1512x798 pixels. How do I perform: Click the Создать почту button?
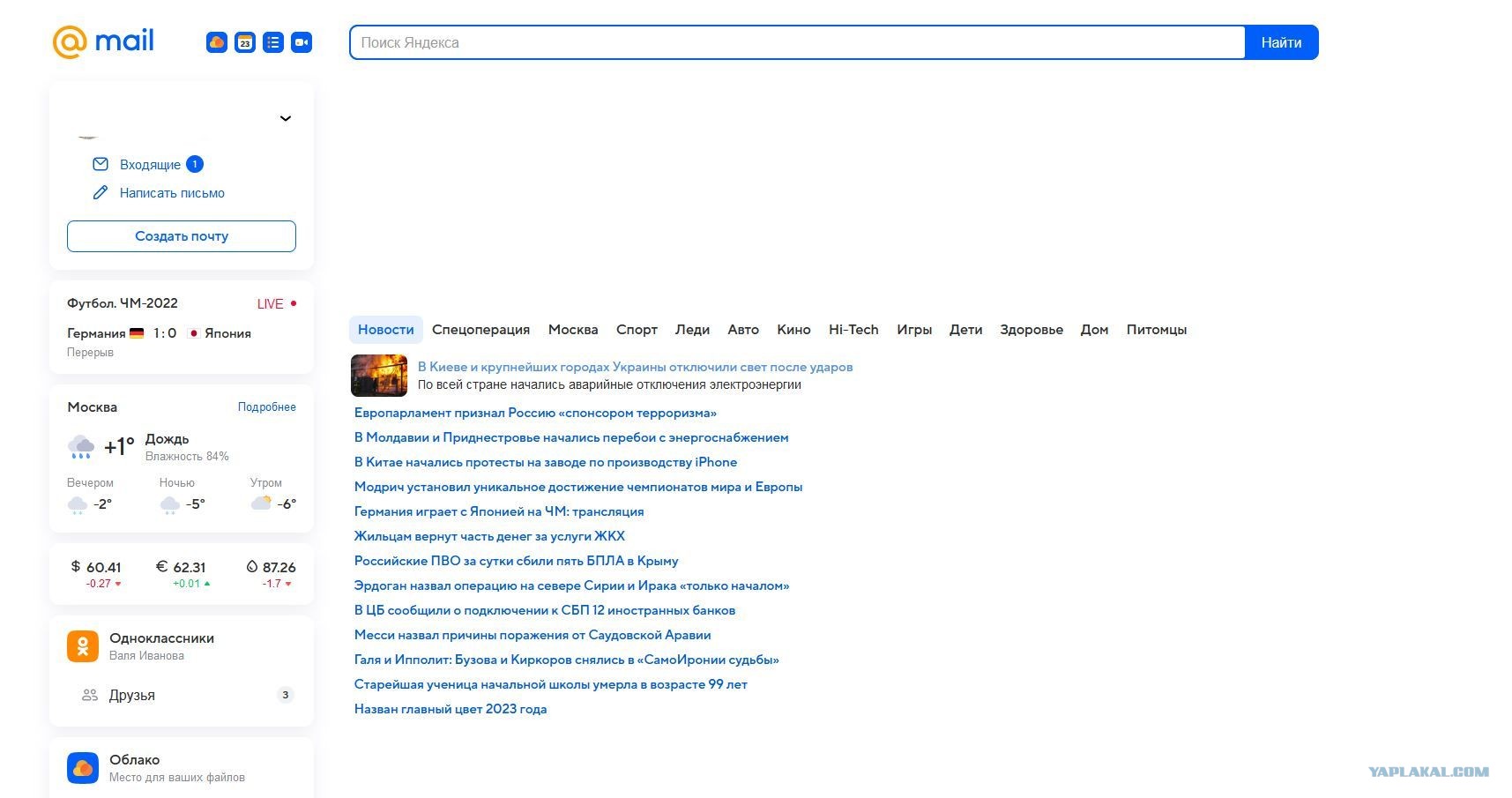182,236
